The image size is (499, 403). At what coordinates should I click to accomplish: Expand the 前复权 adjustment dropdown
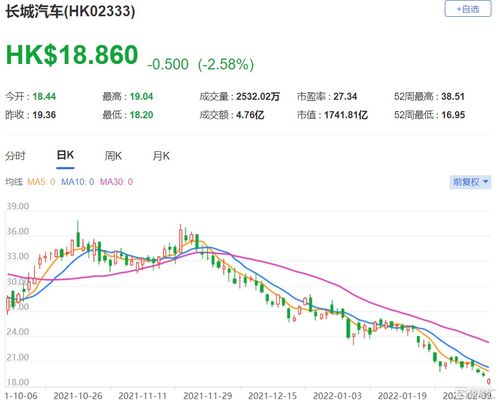point(470,182)
